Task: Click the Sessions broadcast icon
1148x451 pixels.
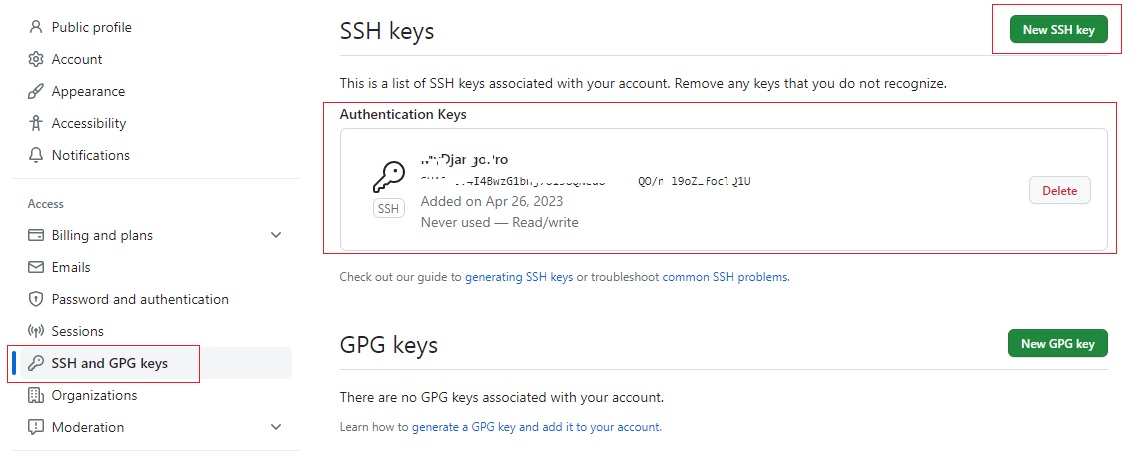Action: [x=36, y=331]
